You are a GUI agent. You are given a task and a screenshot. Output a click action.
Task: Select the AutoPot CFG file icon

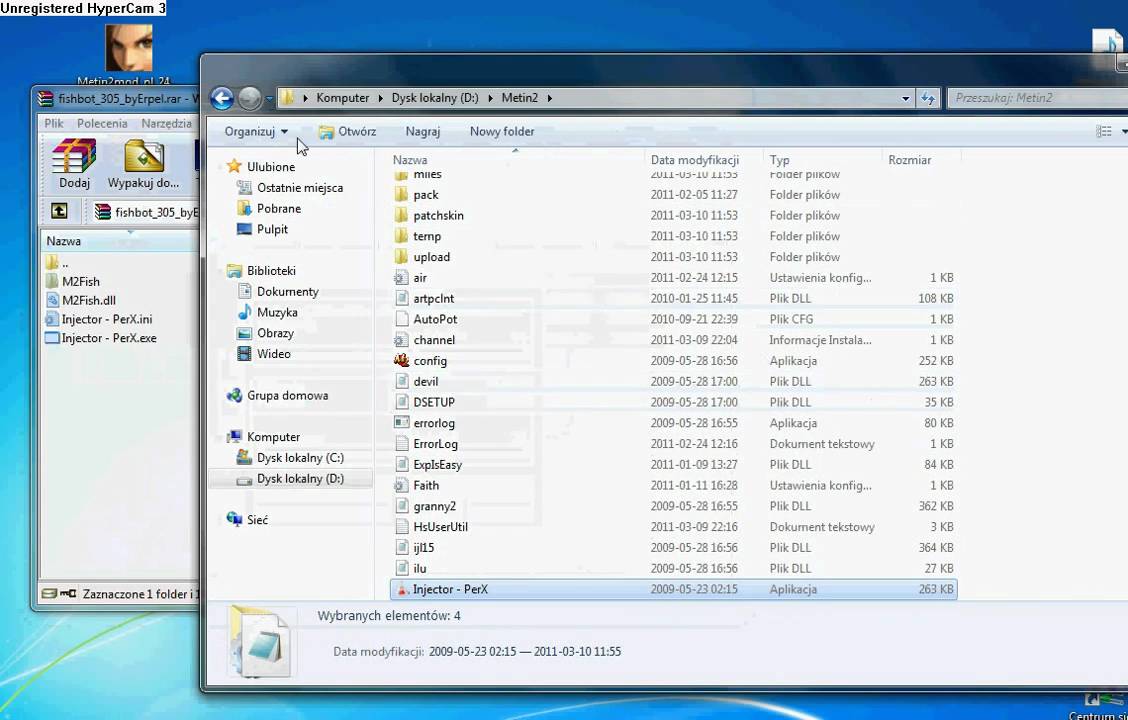click(x=401, y=319)
